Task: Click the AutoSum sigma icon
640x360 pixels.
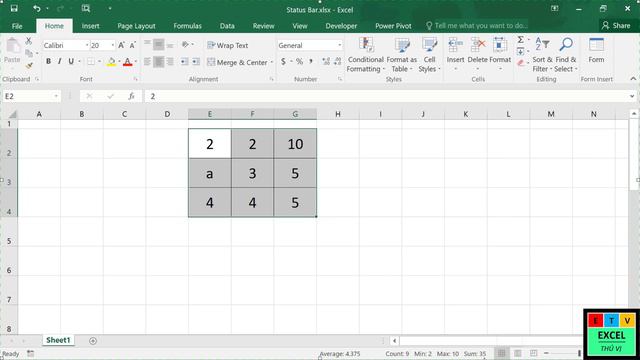Action: (x=520, y=40)
